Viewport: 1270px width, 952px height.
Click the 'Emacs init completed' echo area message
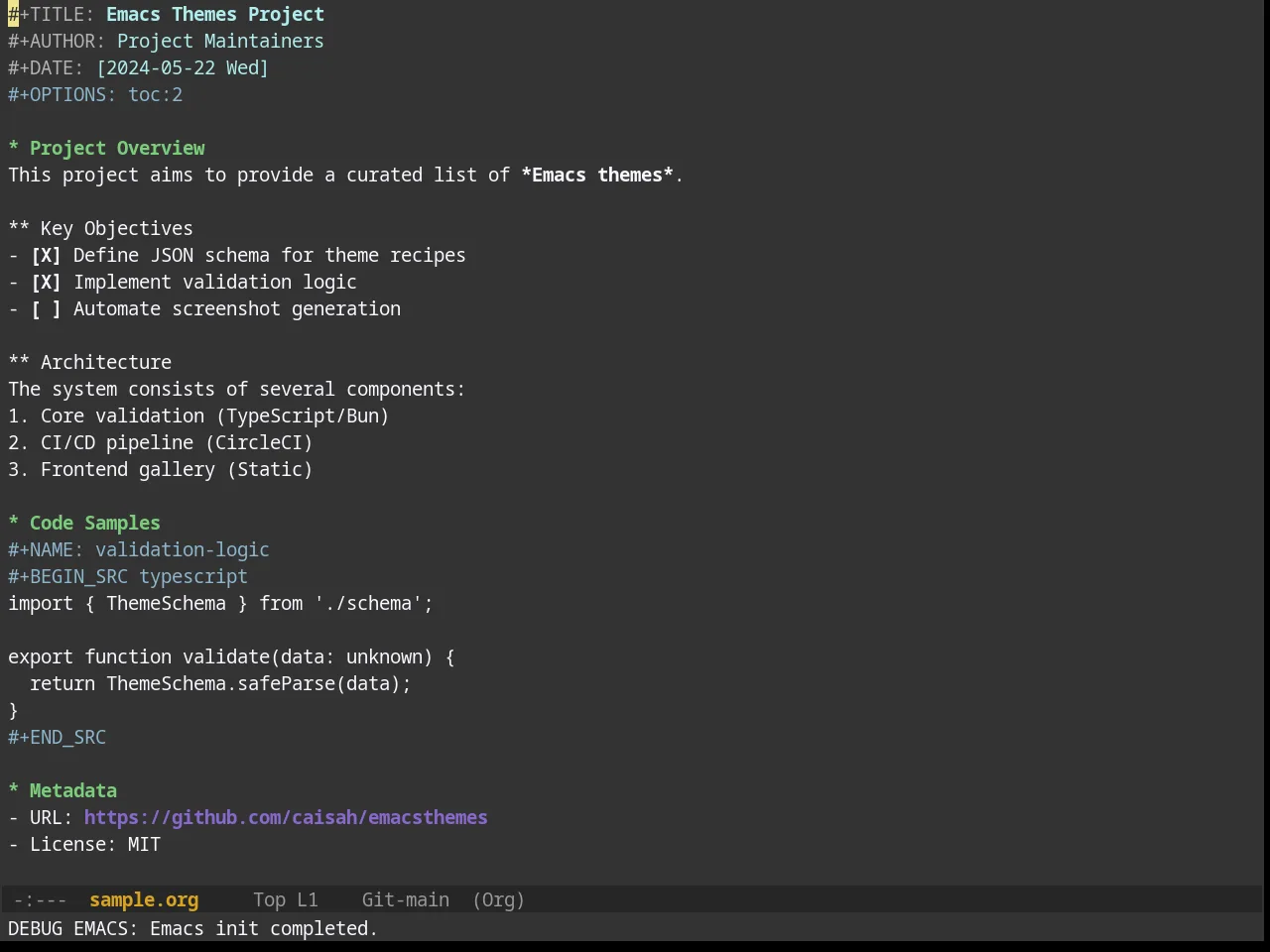coord(192,928)
